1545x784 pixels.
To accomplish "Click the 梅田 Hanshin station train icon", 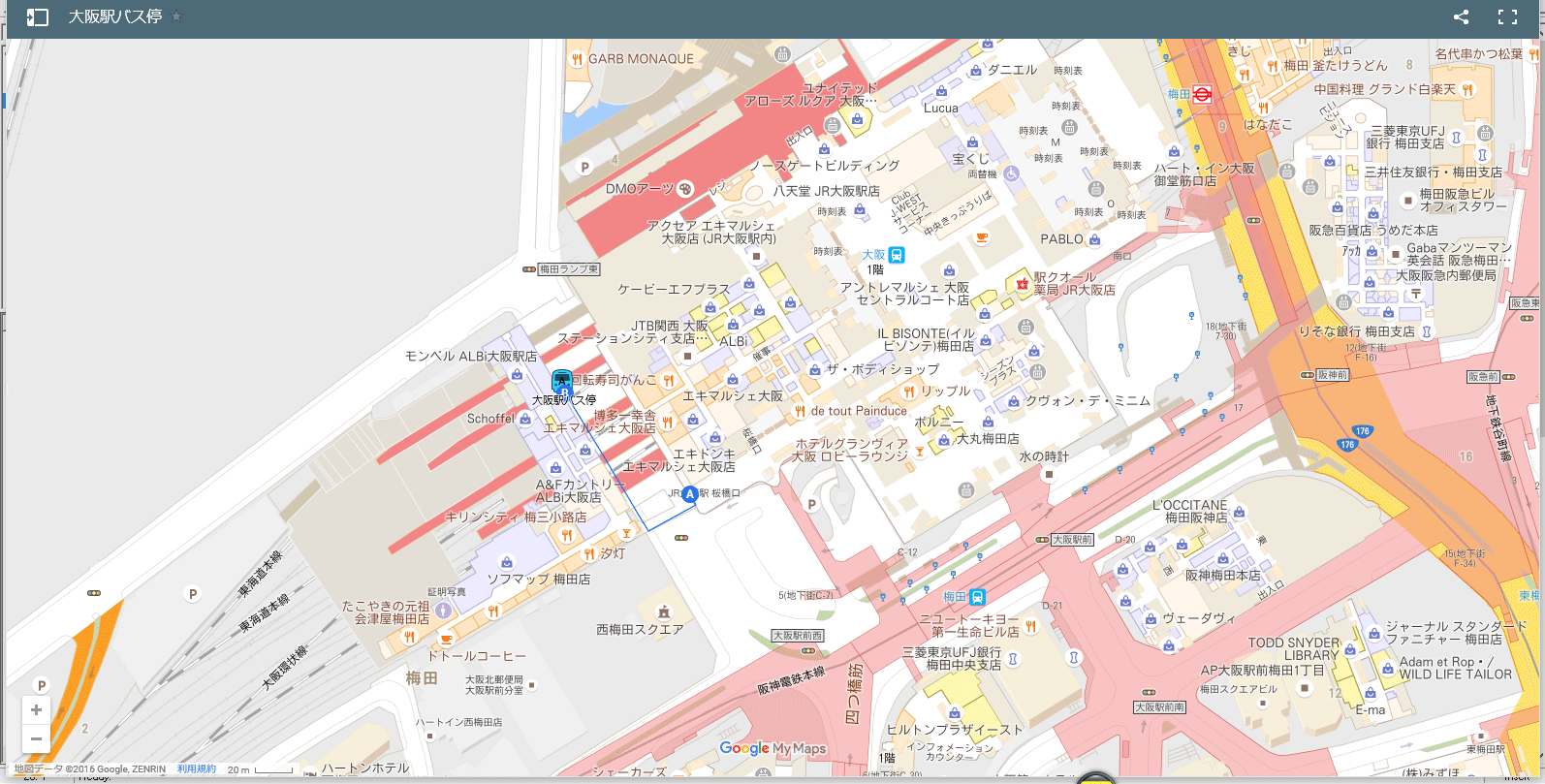I will 977,597.
